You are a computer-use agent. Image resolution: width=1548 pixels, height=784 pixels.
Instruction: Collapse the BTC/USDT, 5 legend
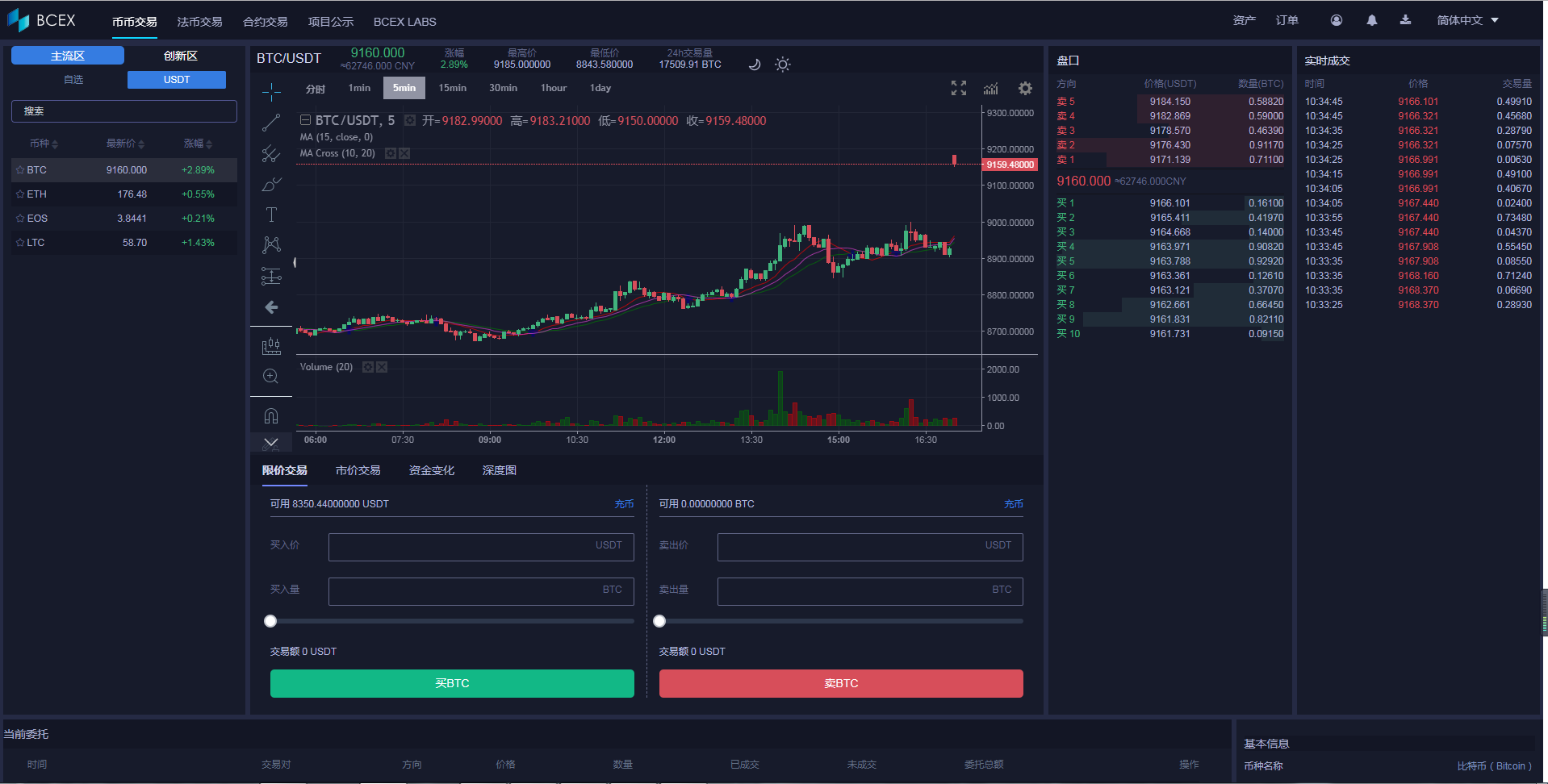click(305, 120)
